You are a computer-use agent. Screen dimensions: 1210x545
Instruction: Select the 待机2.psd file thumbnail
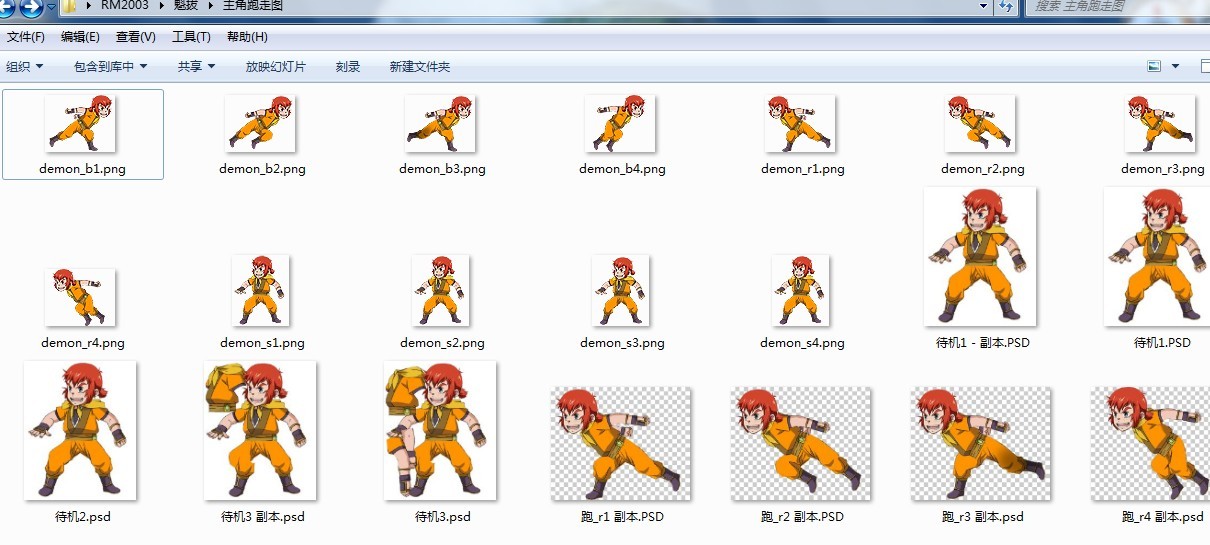[81, 431]
